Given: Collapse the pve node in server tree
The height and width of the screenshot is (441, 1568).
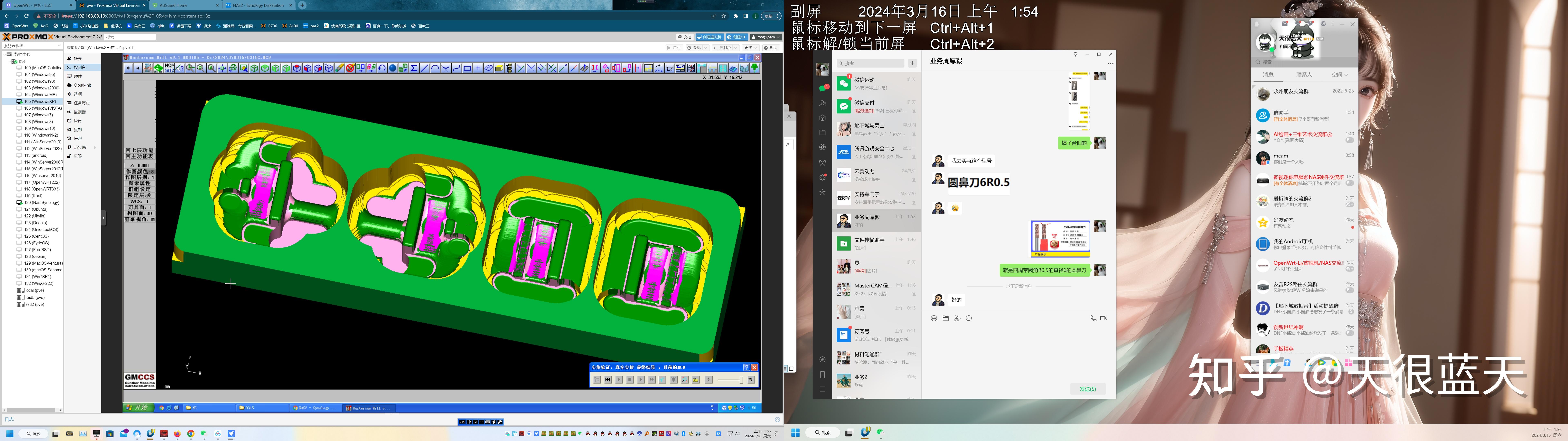Looking at the screenshot, I should tap(10, 61).
